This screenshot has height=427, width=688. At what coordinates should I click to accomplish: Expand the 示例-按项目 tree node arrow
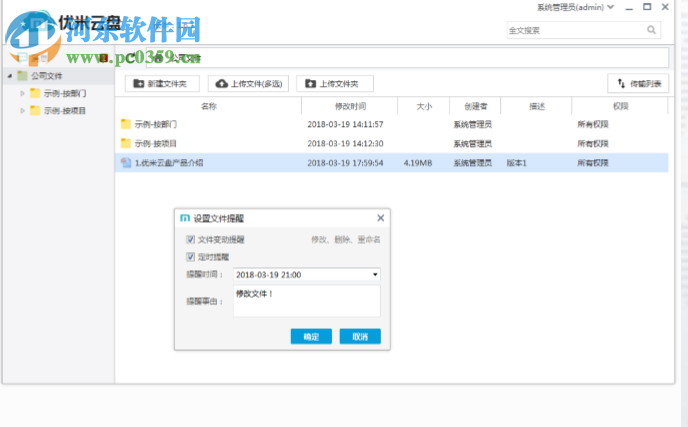[22, 111]
